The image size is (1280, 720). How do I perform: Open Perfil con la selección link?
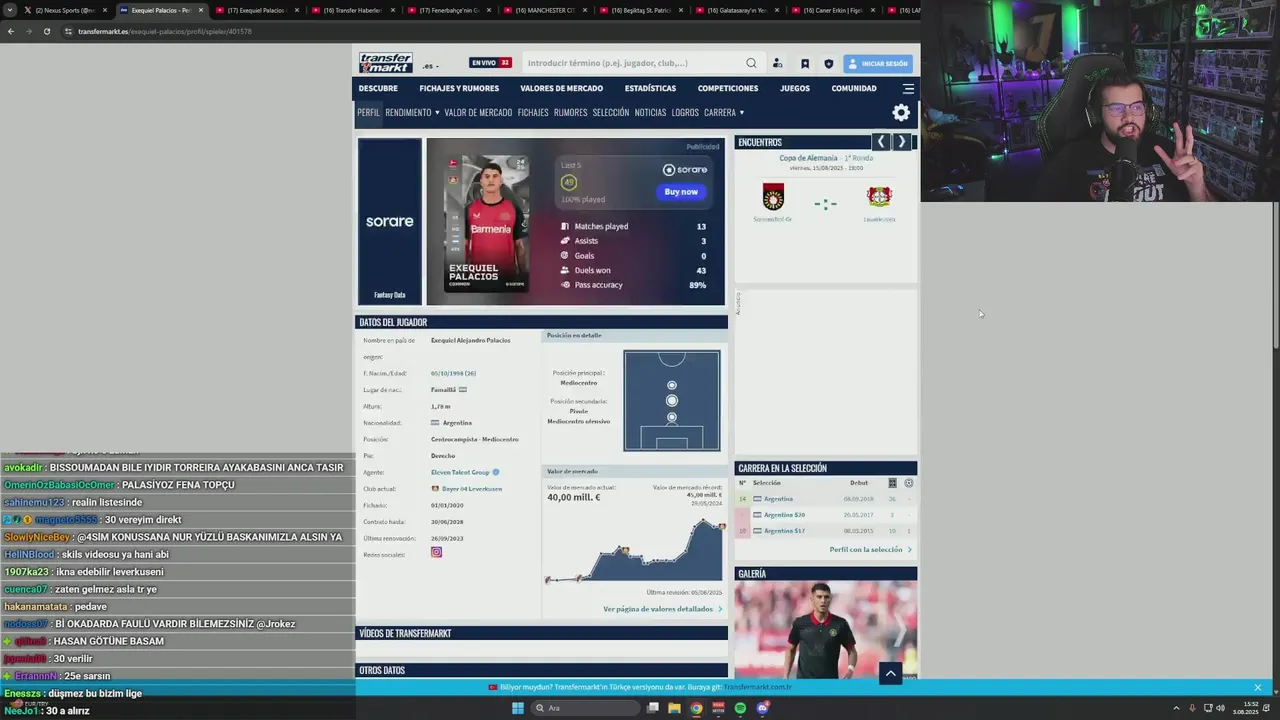coord(870,549)
